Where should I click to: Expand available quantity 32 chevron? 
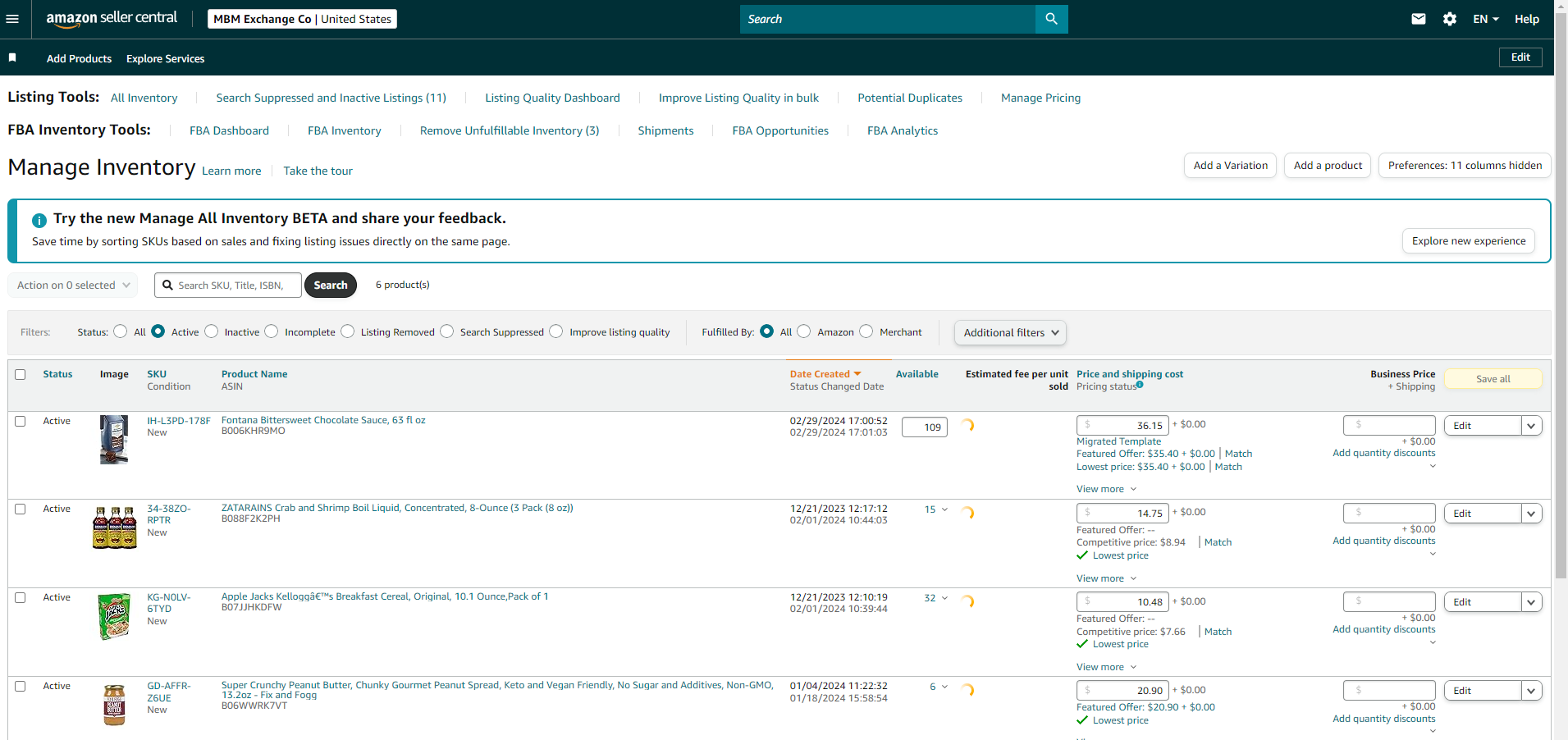[944, 598]
